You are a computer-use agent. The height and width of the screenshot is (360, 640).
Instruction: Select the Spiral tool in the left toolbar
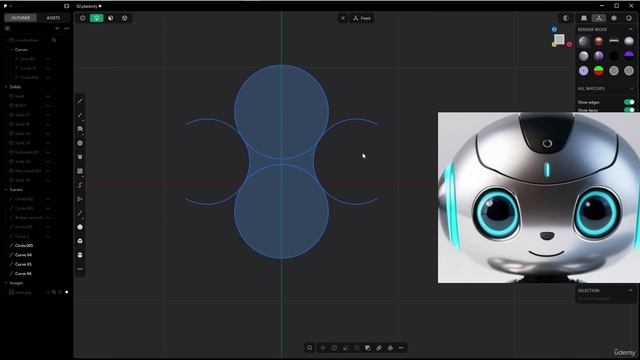80,185
